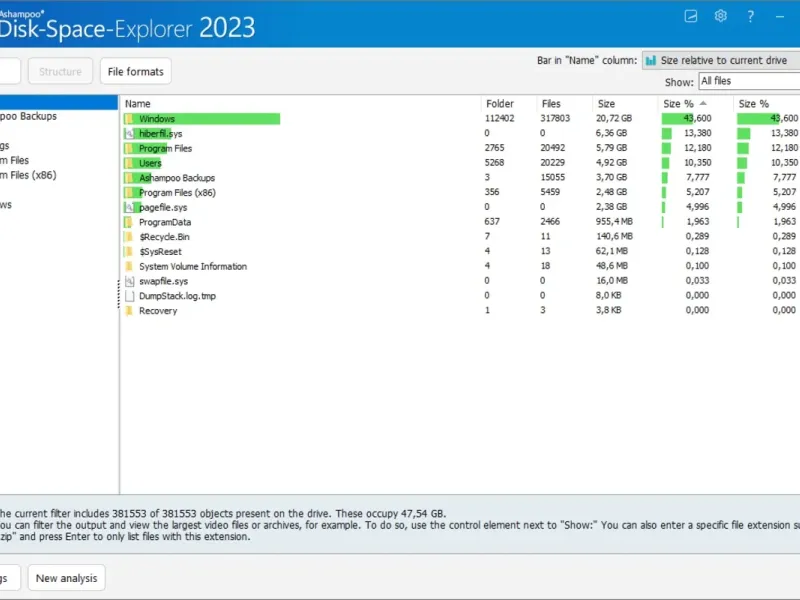
Task: Open the Show 'All files' filter combo box
Action: coord(749,81)
